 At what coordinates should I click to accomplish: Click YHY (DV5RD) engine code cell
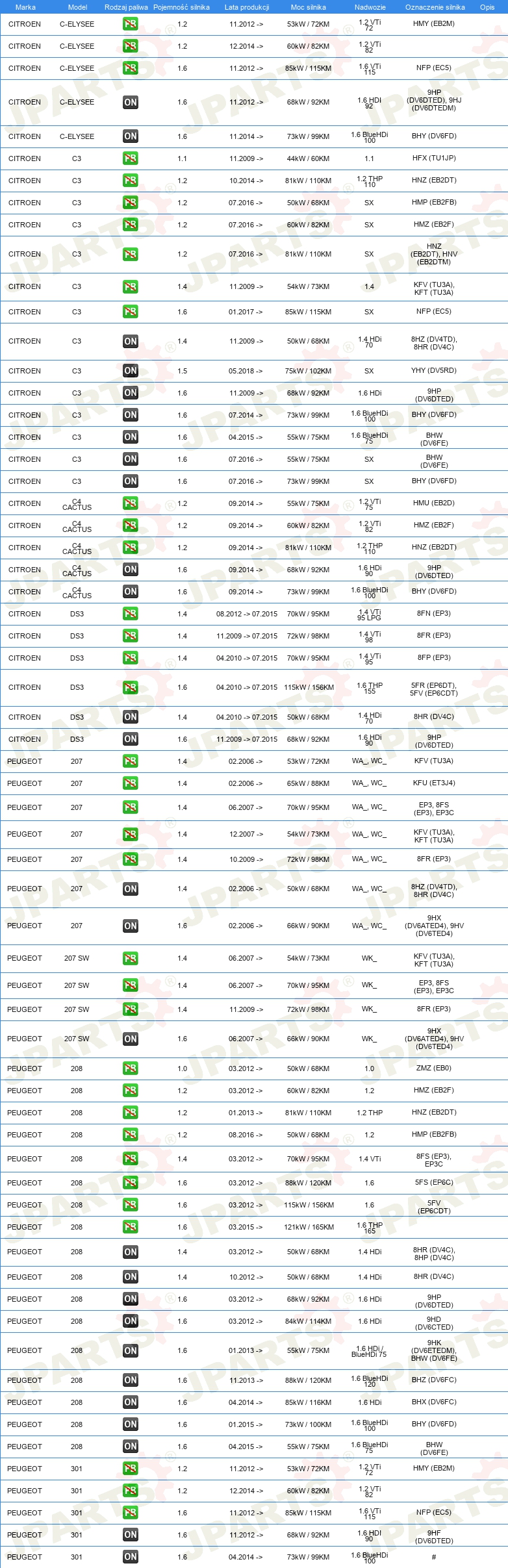[x=434, y=371]
